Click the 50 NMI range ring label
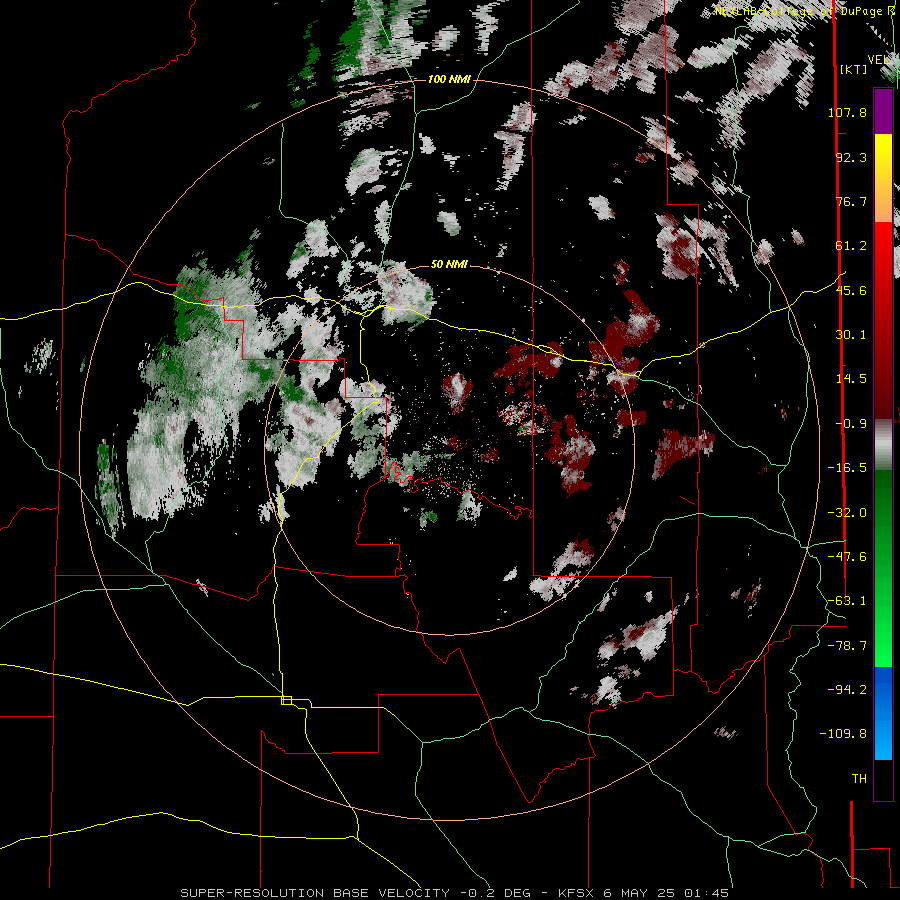900x900 pixels. click(x=449, y=264)
